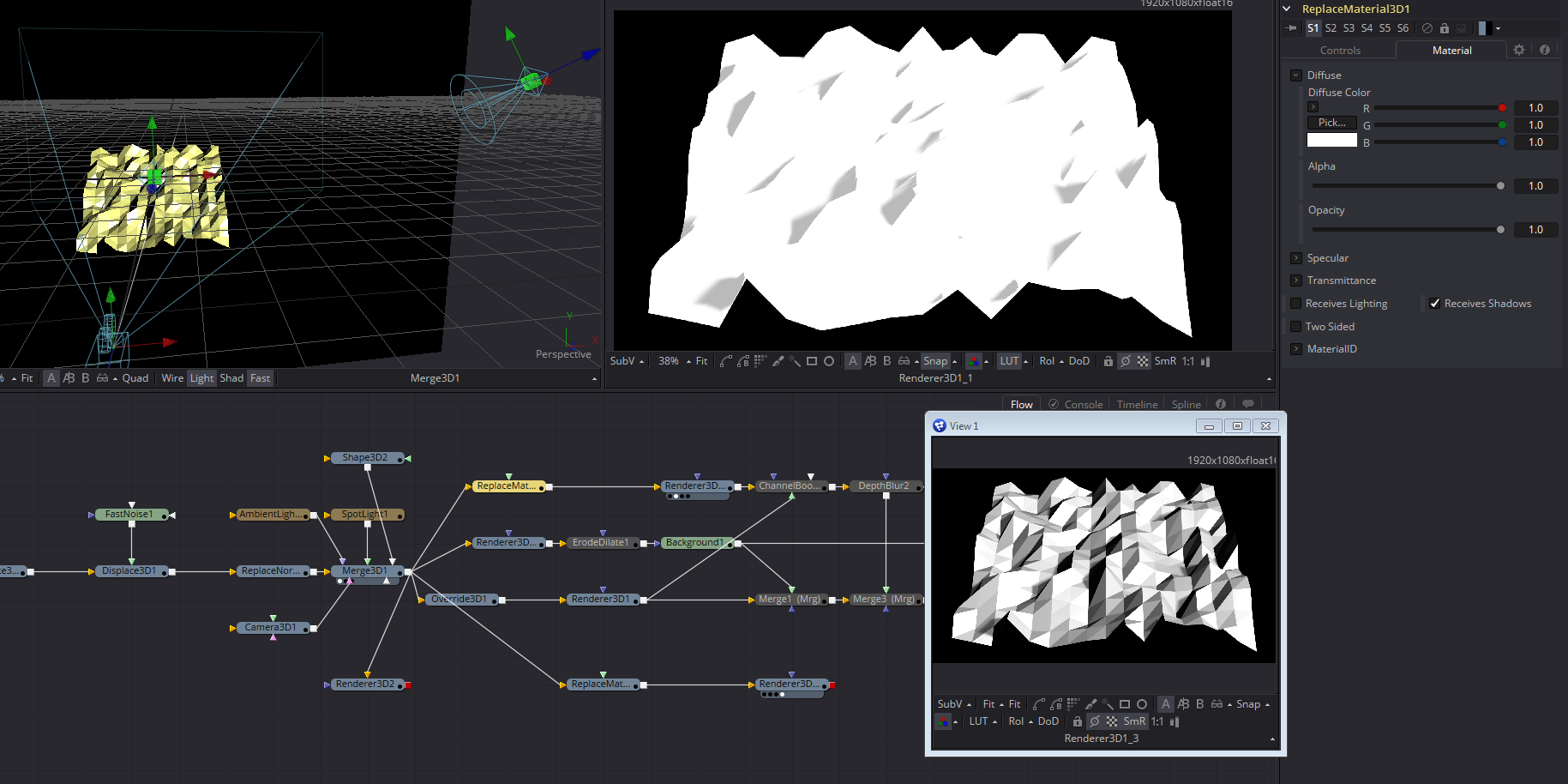Image resolution: width=1568 pixels, height=784 pixels.
Task: Select rectangle mask icon in Renderer3D1_1 viewer toolbar
Action: [812, 361]
